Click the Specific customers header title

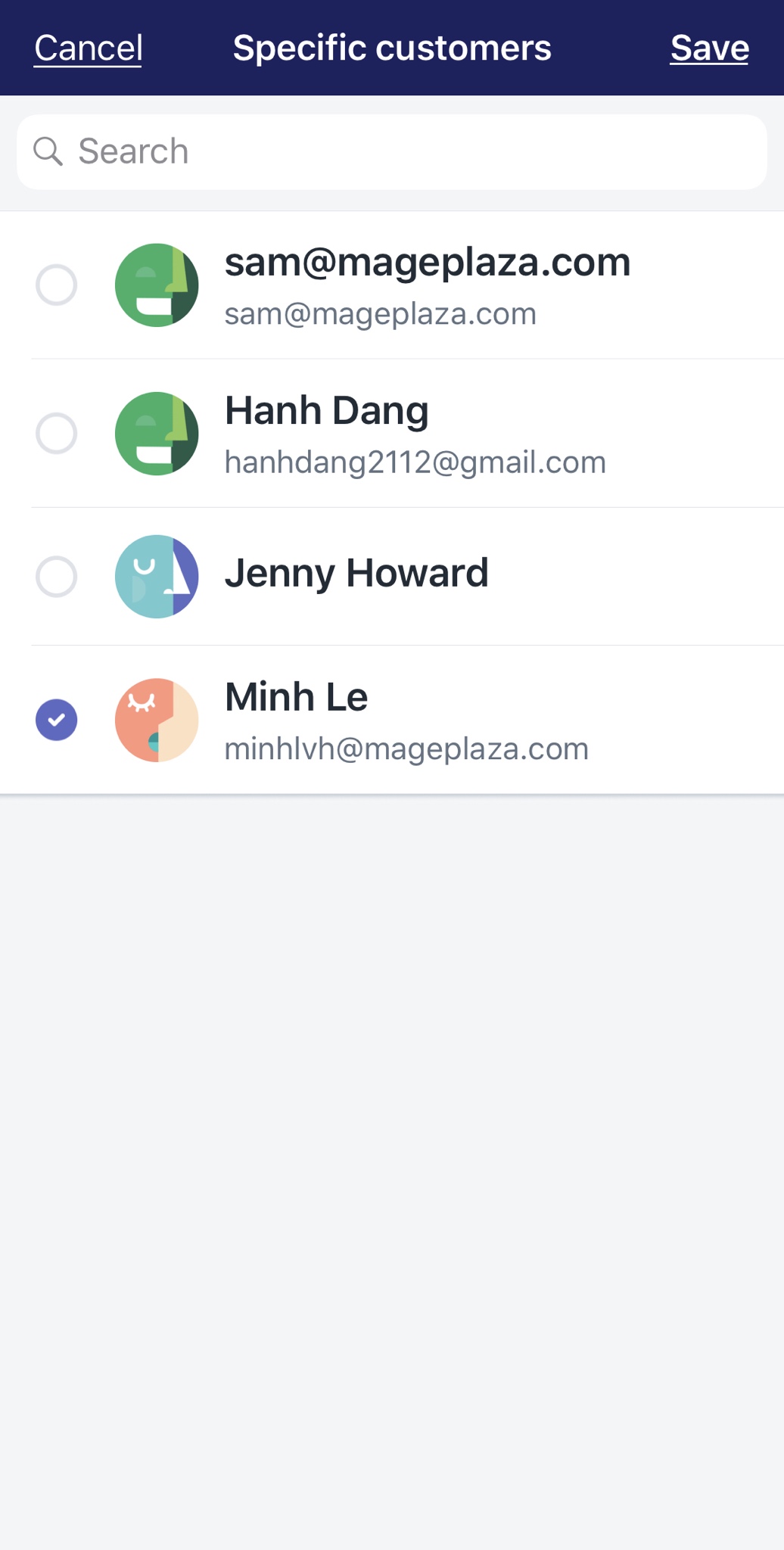(x=392, y=48)
